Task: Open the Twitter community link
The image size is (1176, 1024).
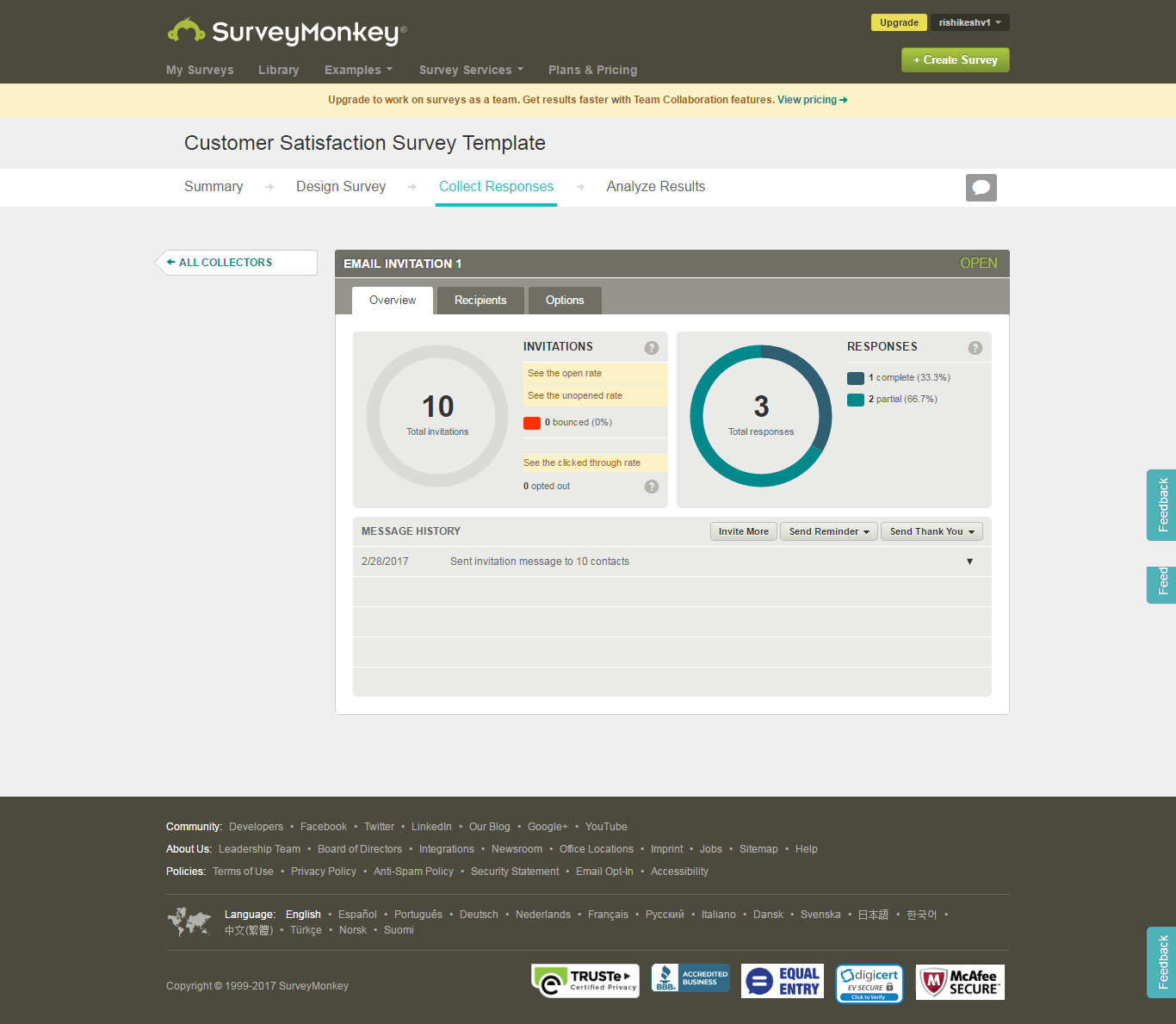Action: [x=379, y=827]
